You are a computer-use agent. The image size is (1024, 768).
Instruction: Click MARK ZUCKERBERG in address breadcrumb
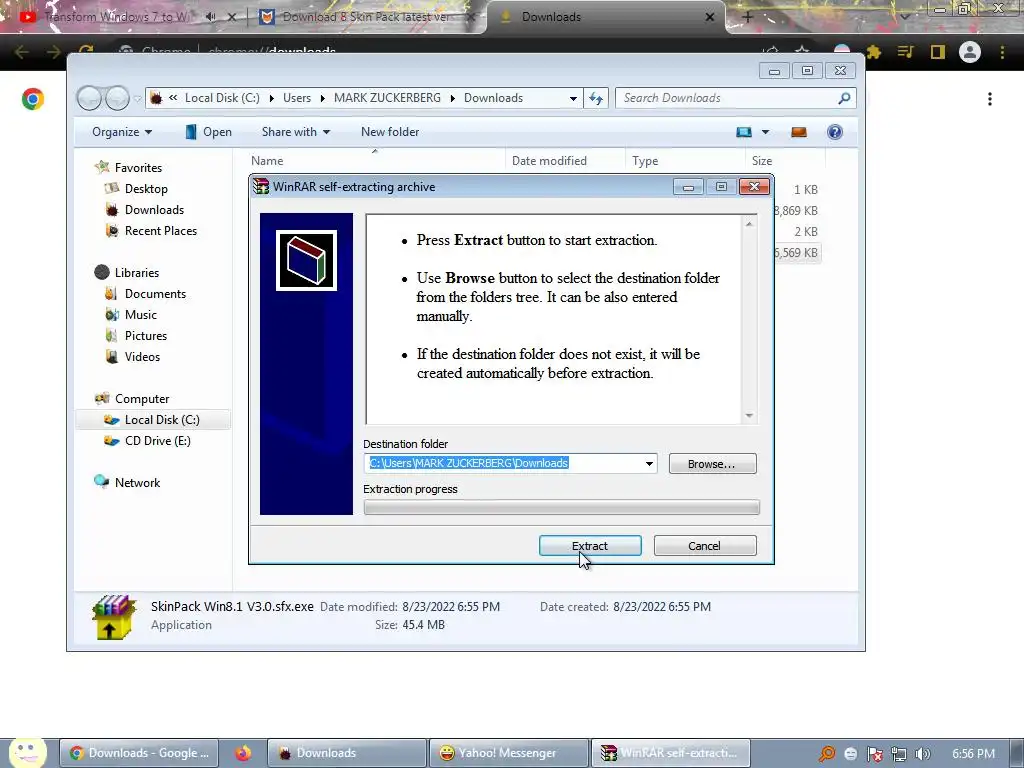pyautogui.click(x=387, y=98)
